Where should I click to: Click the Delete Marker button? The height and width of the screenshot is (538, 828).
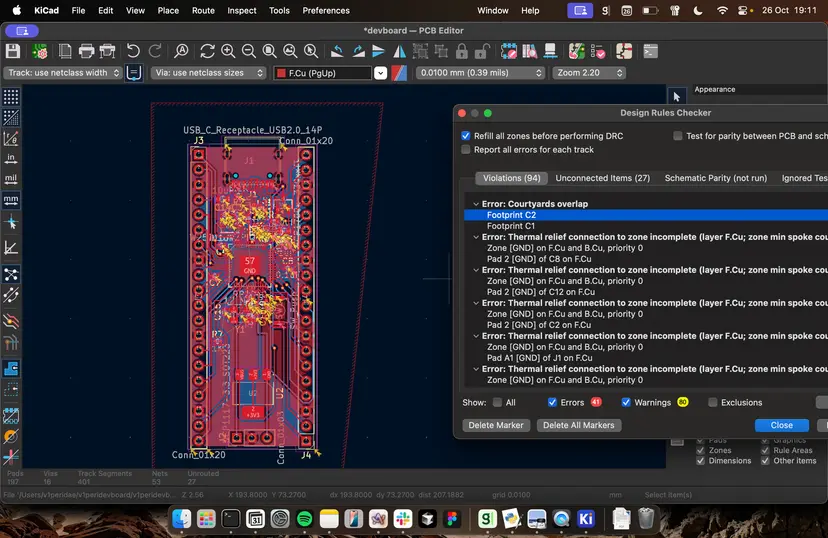point(496,425)
